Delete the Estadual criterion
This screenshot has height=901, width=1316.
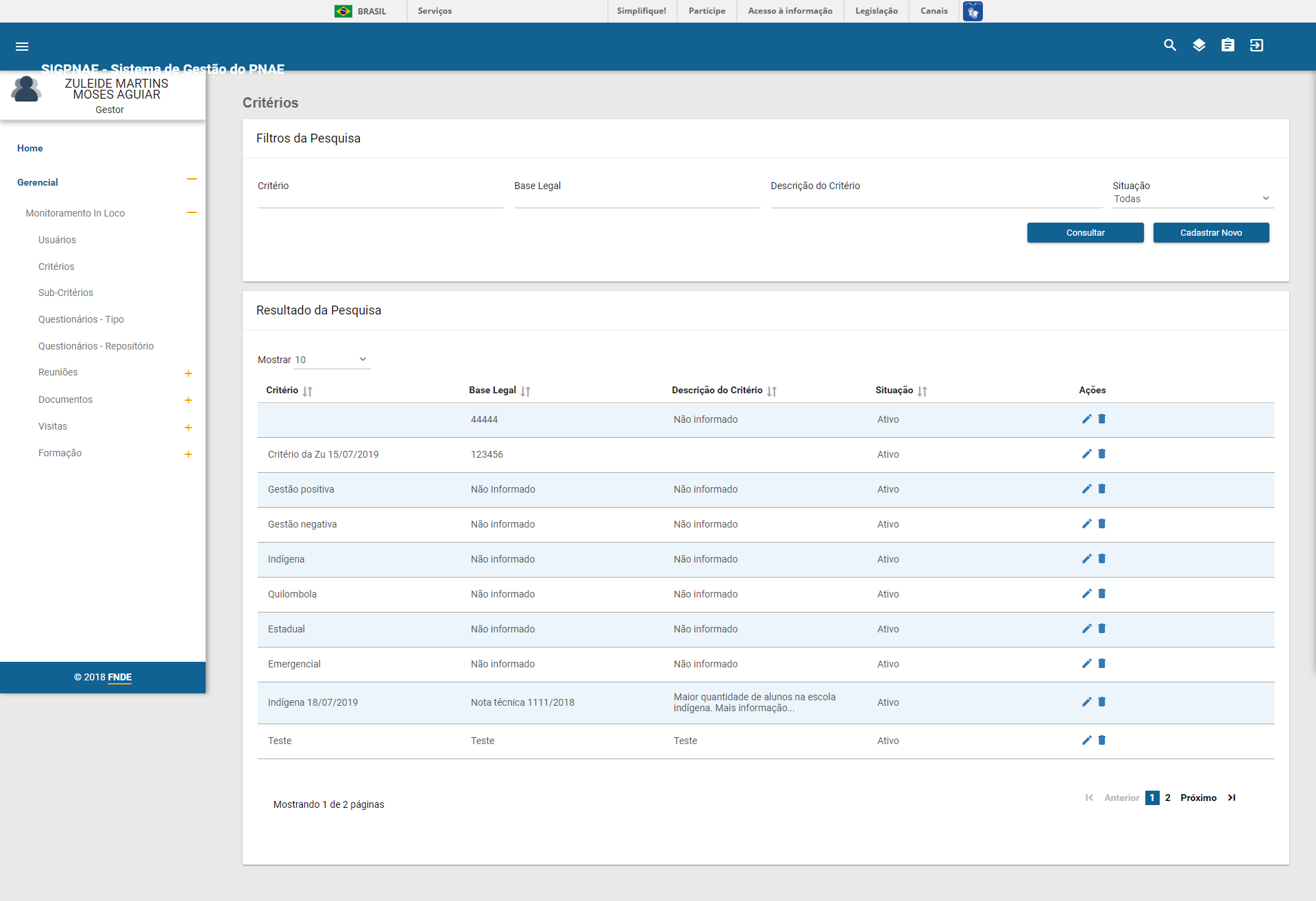point(1102,628)
